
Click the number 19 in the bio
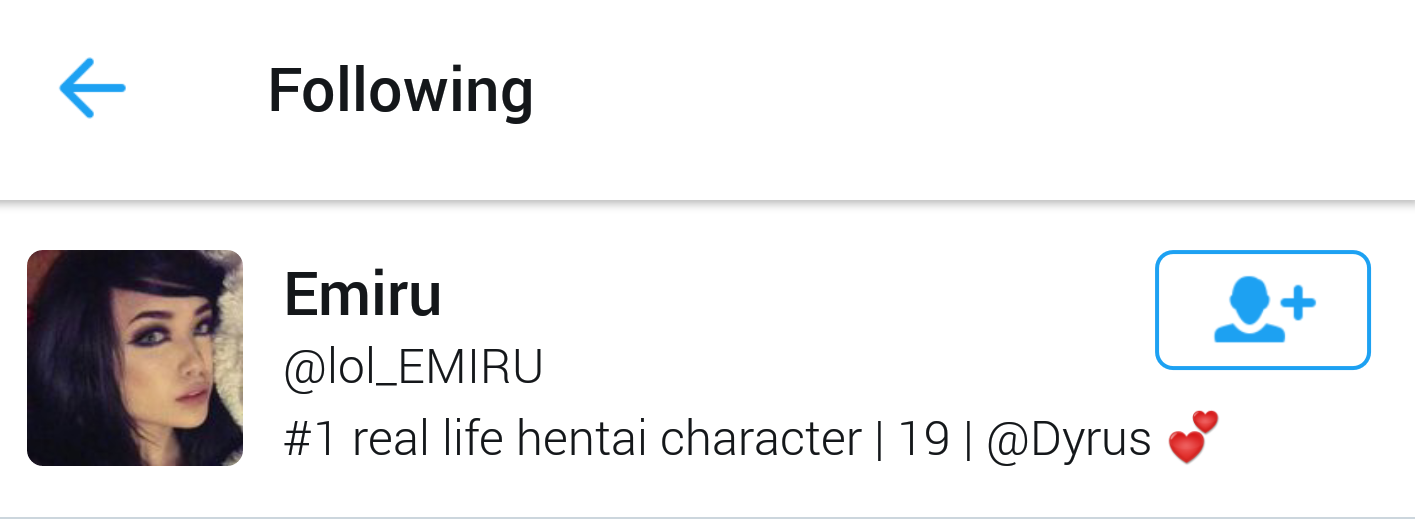tap(923, 439)
